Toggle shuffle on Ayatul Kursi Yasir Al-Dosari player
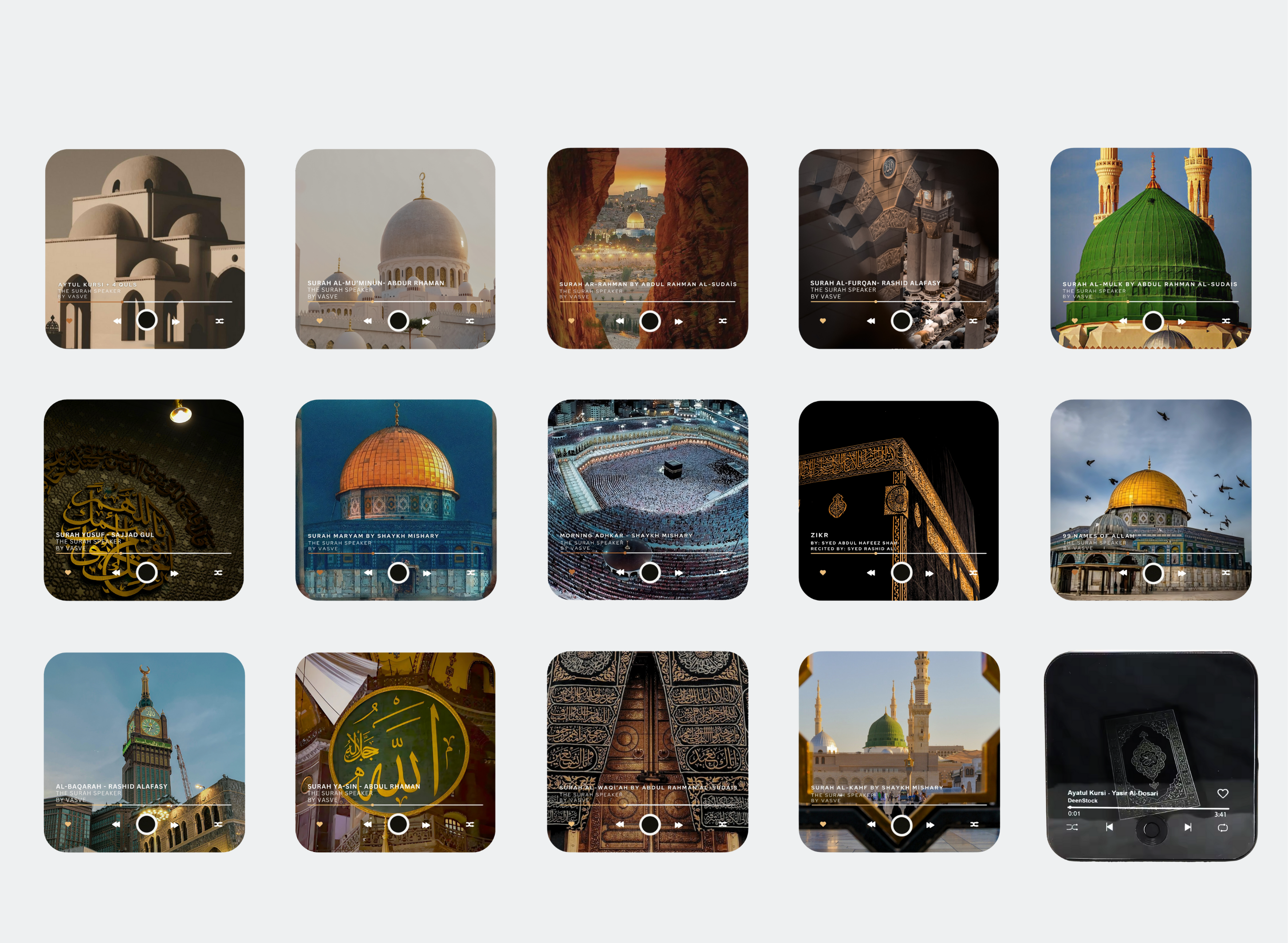The width and height of the screenshot is (1288, 943). [x=1072, y=827]
